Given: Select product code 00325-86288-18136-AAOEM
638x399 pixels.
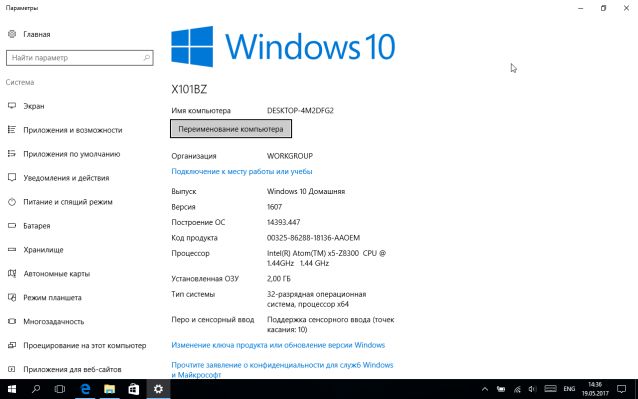Looking at the screenshot, I should click(x=313, y=238).
